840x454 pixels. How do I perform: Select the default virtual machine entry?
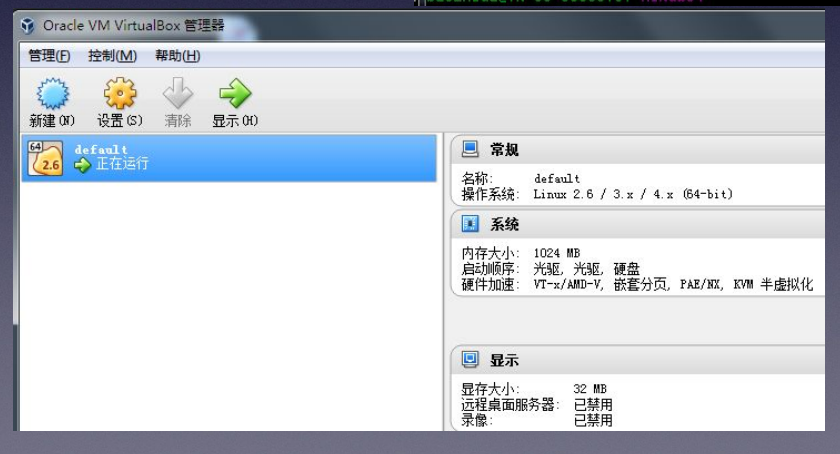(x=229, y=158)
